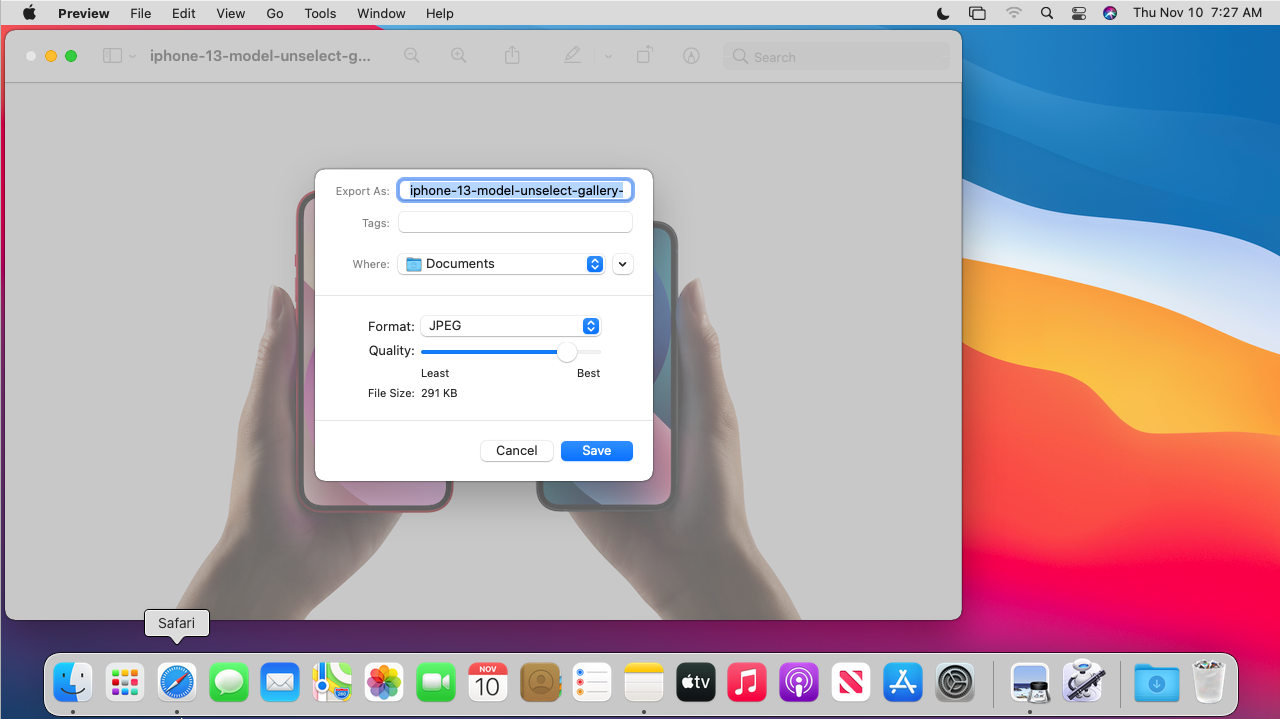This screenshot has width=1280, height=719.
Task: Click the Search field in Preview toolbar
Action: point(836,56)
